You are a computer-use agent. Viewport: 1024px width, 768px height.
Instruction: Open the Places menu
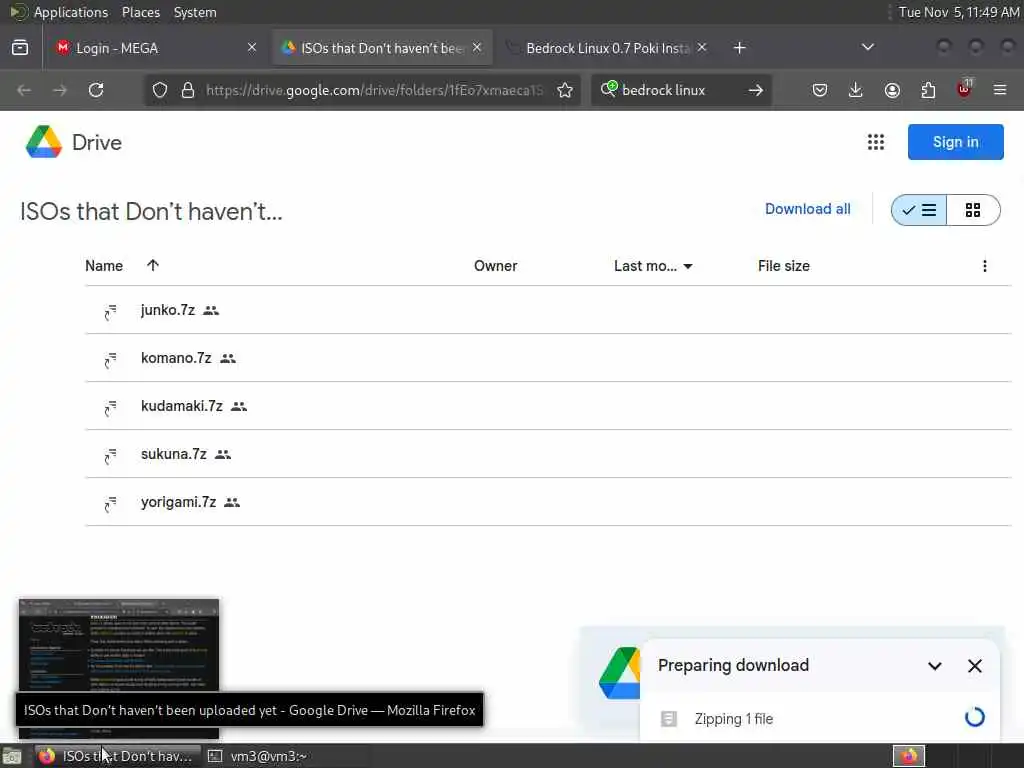click(x=140, y=12)
